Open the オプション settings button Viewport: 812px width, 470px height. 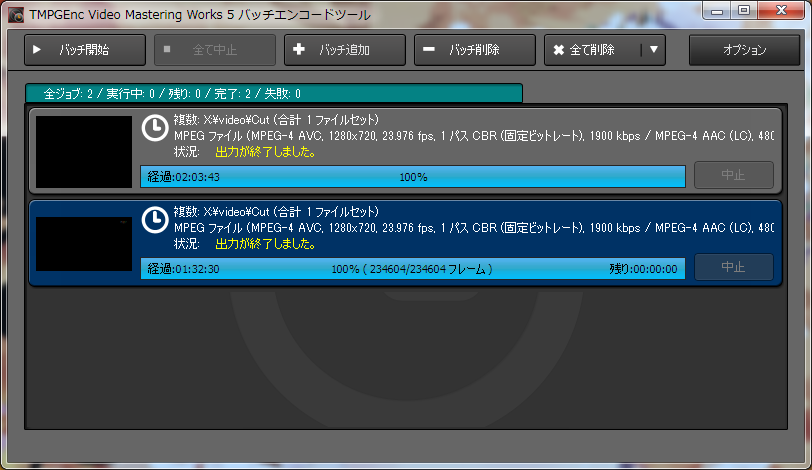[744, 50]
